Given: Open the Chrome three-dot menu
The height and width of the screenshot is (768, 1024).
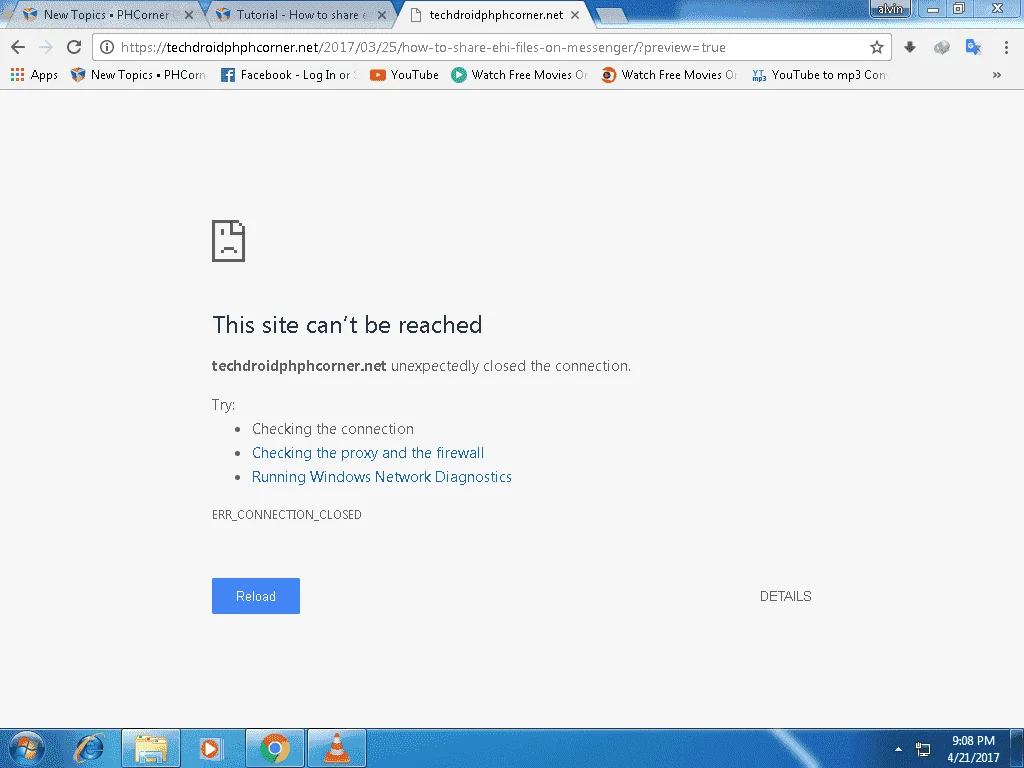Looking at the screenshot, I should pos(1006,47).
